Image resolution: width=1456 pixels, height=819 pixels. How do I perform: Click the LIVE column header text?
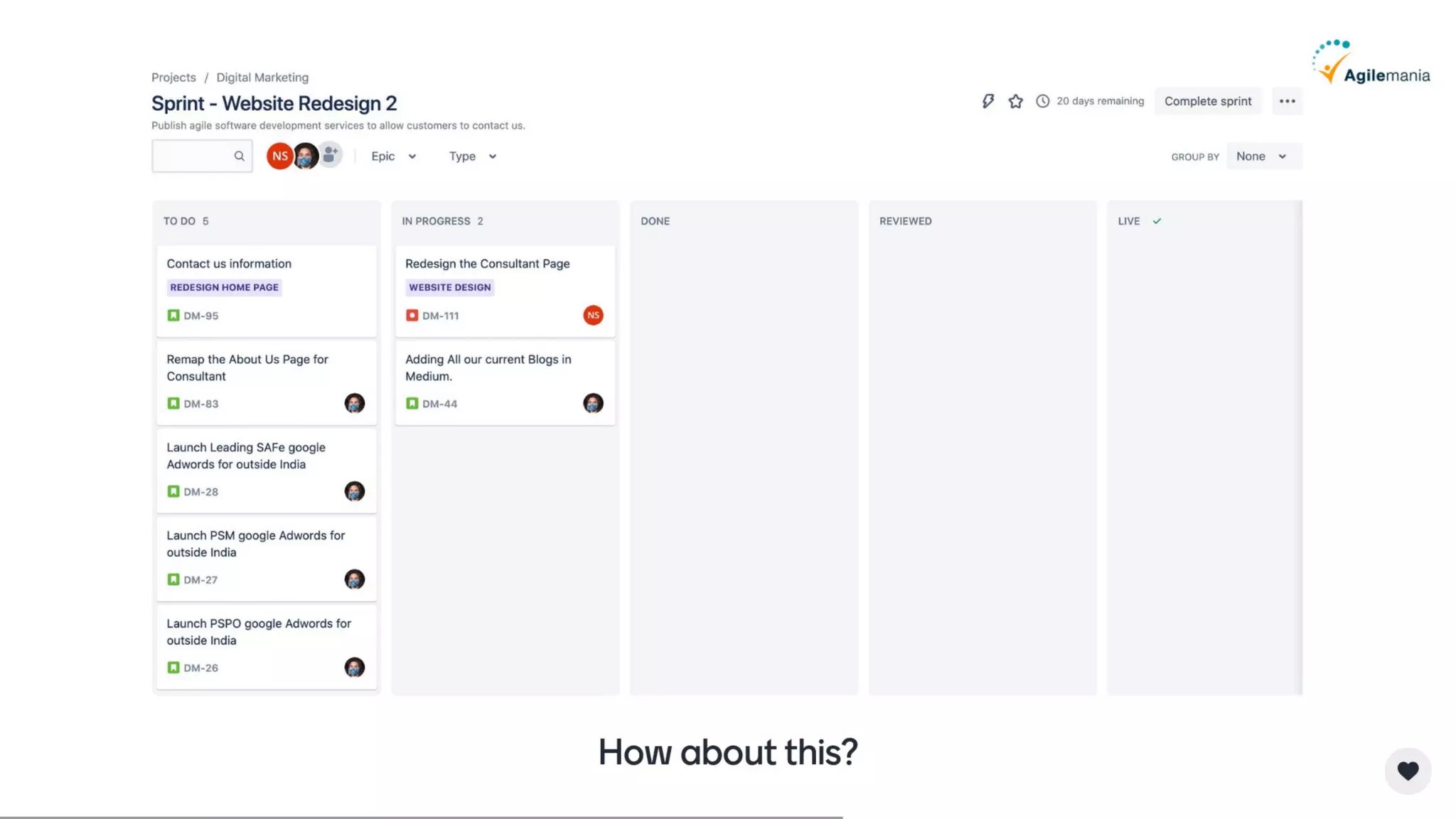[1128, 221]
